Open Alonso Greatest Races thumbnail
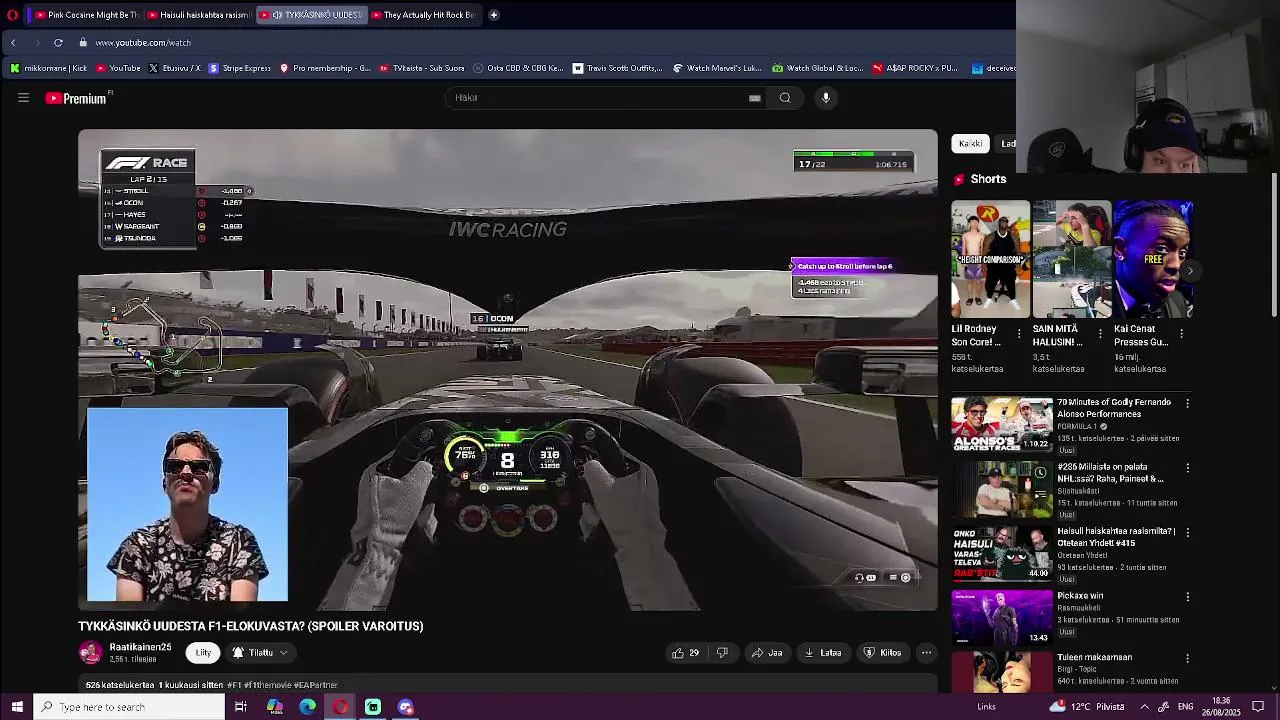The height and width of the screenshot is (720, 1280). pos(1001,425)
